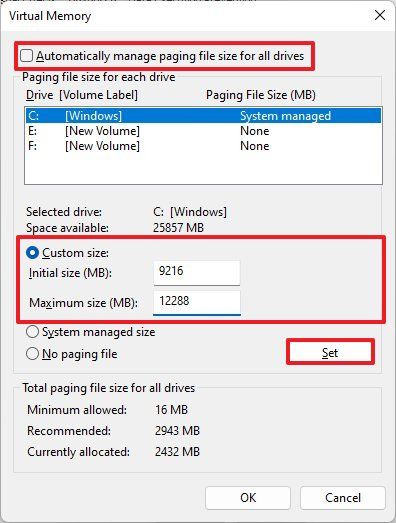Select drive E: [New Volume] row
The width and height of the screenshot is (396, 523).
203,131
